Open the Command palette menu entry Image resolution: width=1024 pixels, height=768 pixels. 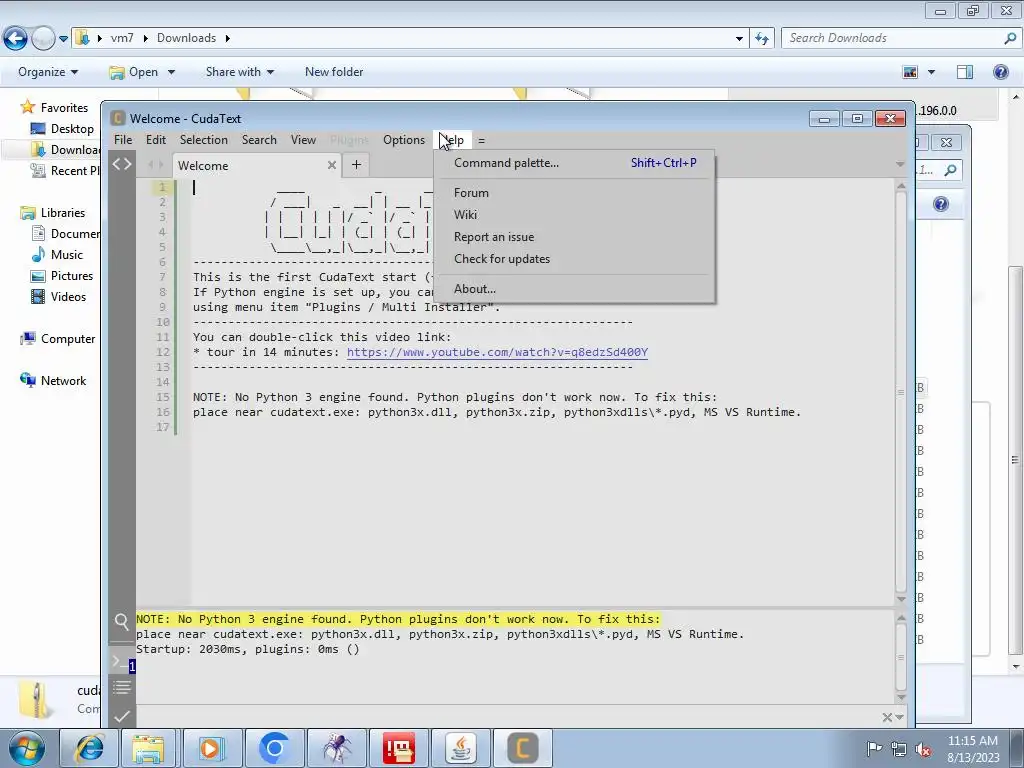[x=574, y=163]
